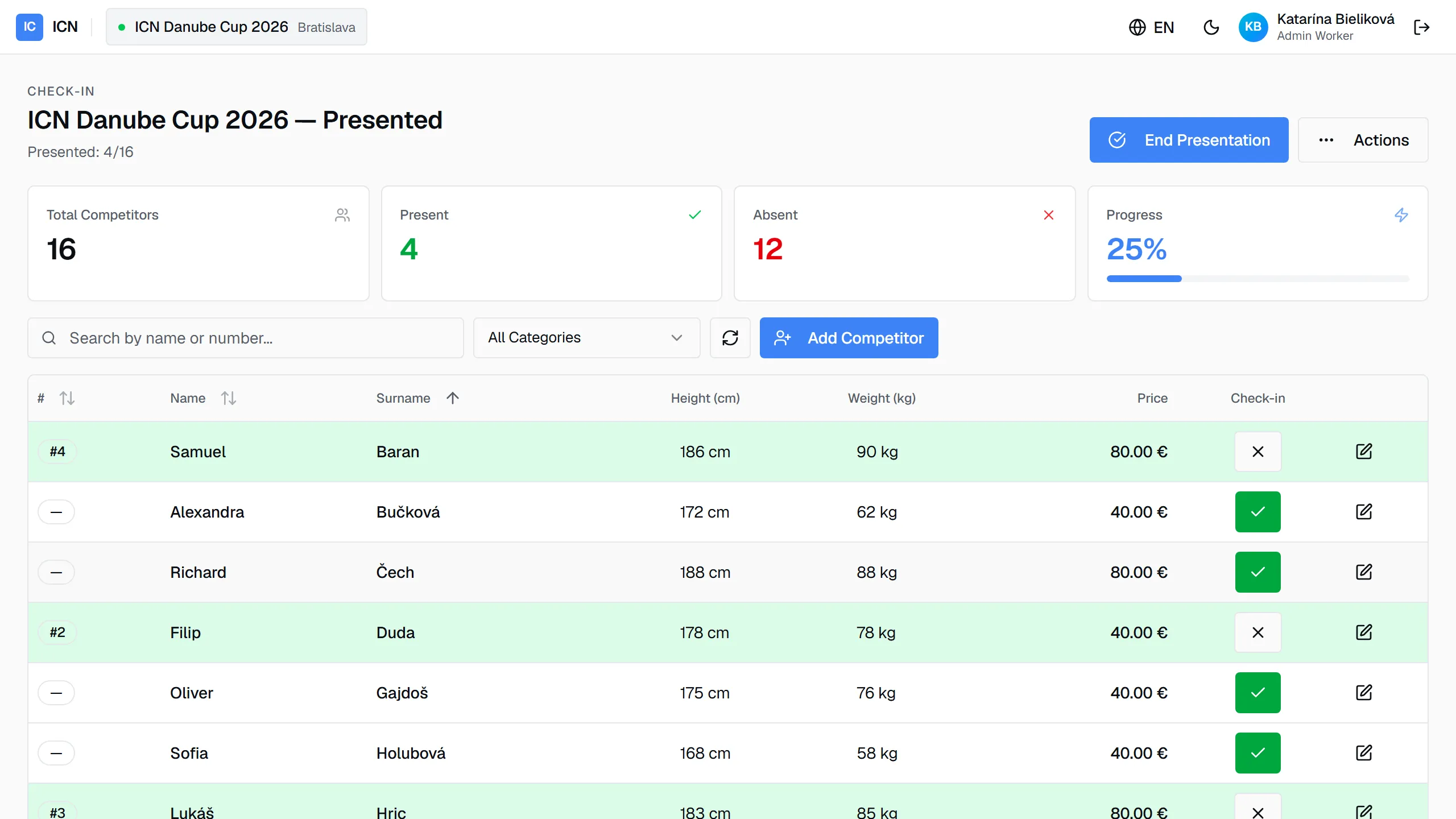This screenshot has width=1456, height=819.
Task: Edit Alexandra Bučková's entry
Action: [1364, 512]
